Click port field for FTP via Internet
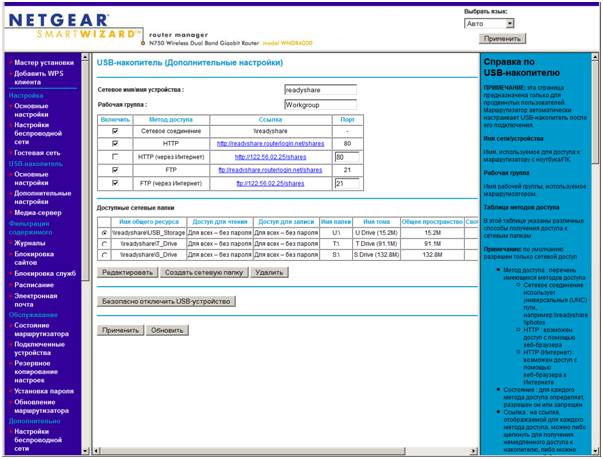 [x=347, y=183]
